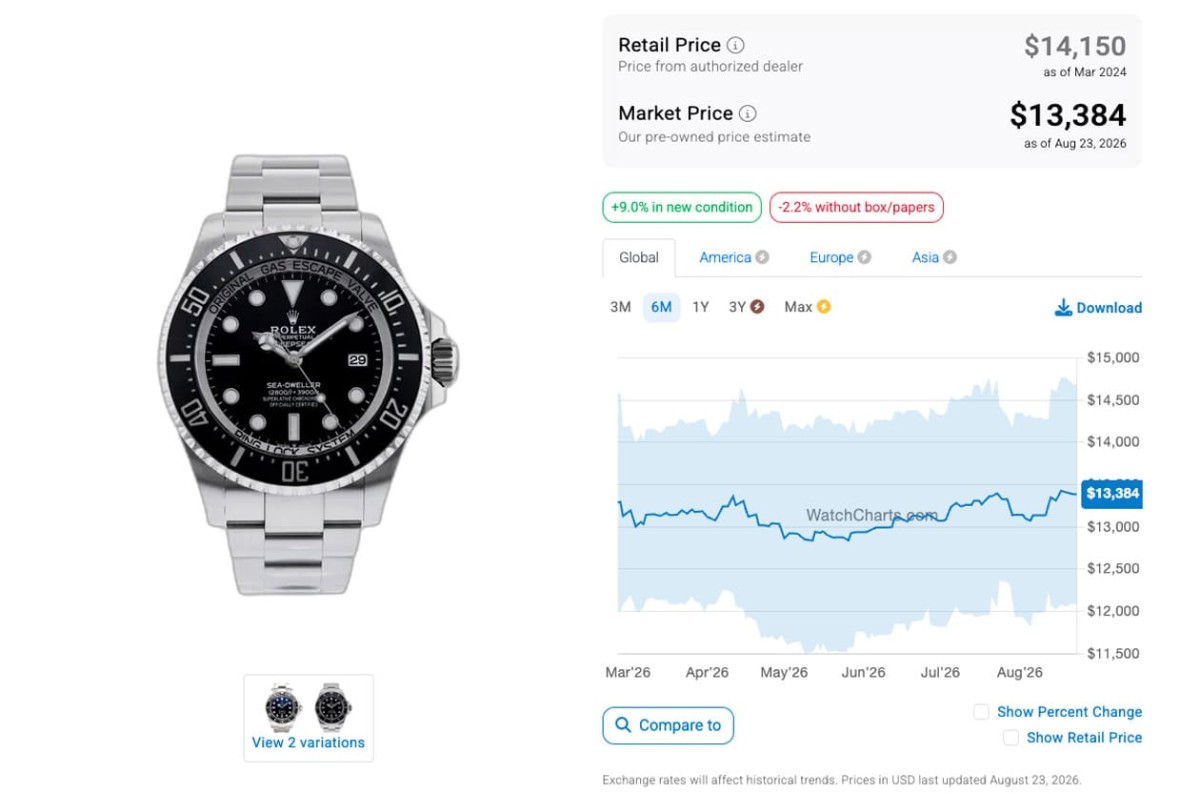Click the lock badge next to Asia
The image size is (1200, 794).
(950, 257)
